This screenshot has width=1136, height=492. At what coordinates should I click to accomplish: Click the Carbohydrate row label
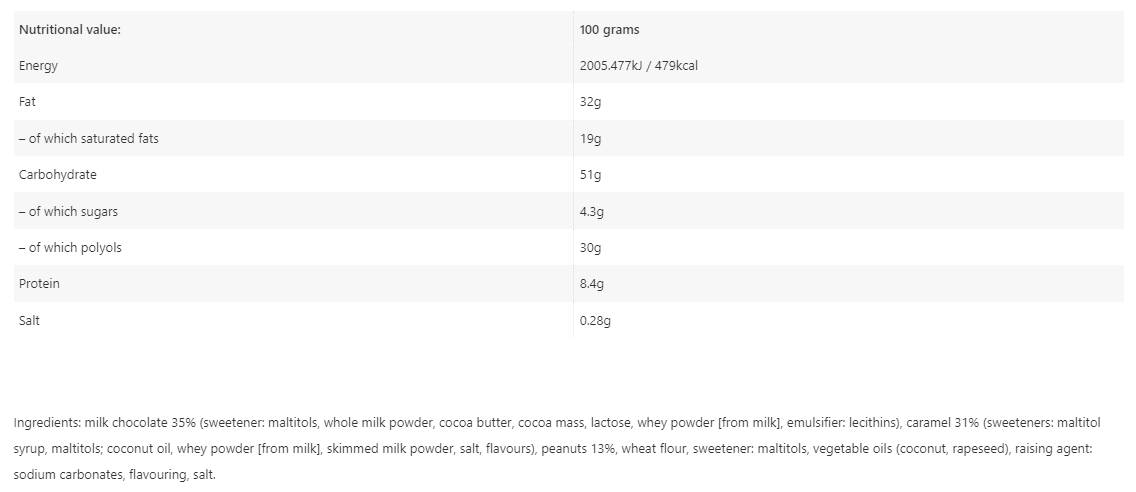pyautogui.click(x=57, y=175)
